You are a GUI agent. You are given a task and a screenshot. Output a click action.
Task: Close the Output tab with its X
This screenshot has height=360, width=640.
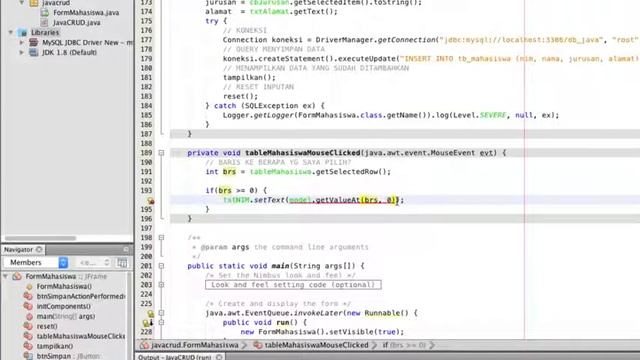219,357
